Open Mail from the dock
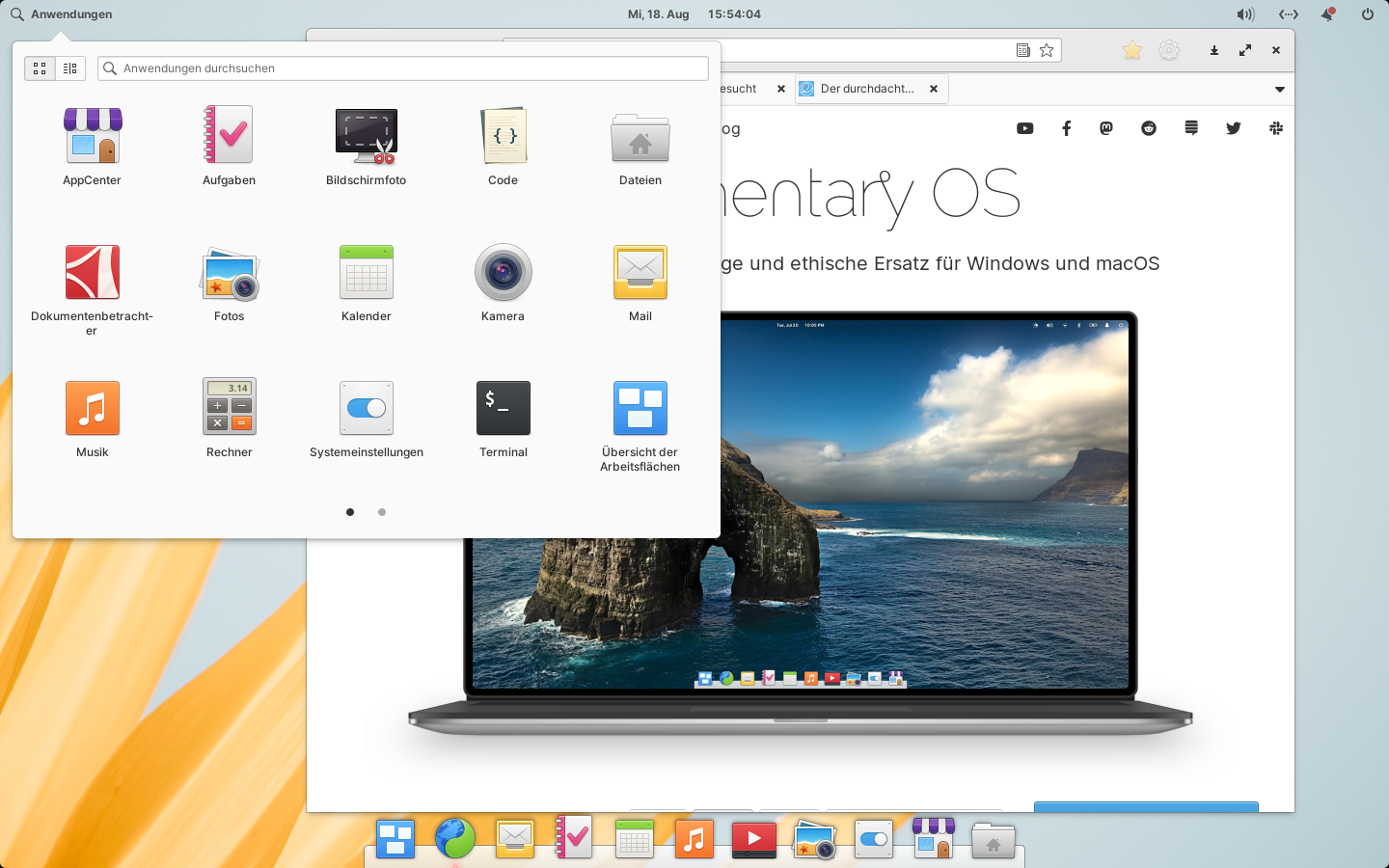Screen dimensions: 1389x868 pos(515,839)
